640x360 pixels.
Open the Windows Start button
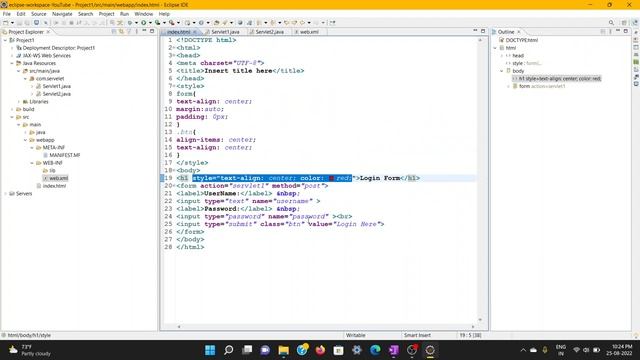coord(210,350)
